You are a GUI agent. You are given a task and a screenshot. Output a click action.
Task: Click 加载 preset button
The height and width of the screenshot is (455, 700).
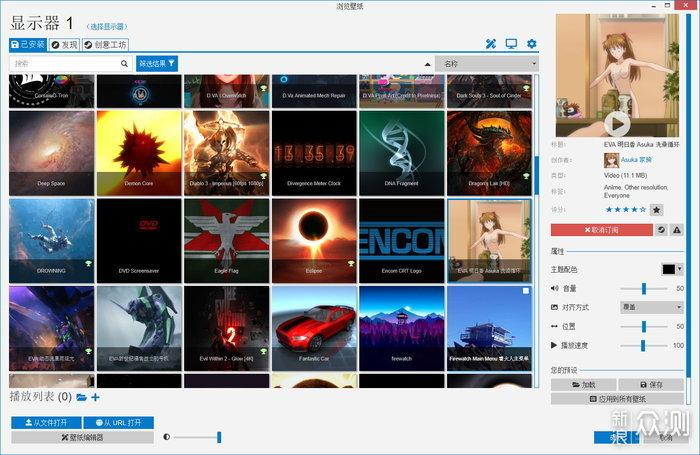(x=583, y=384)
